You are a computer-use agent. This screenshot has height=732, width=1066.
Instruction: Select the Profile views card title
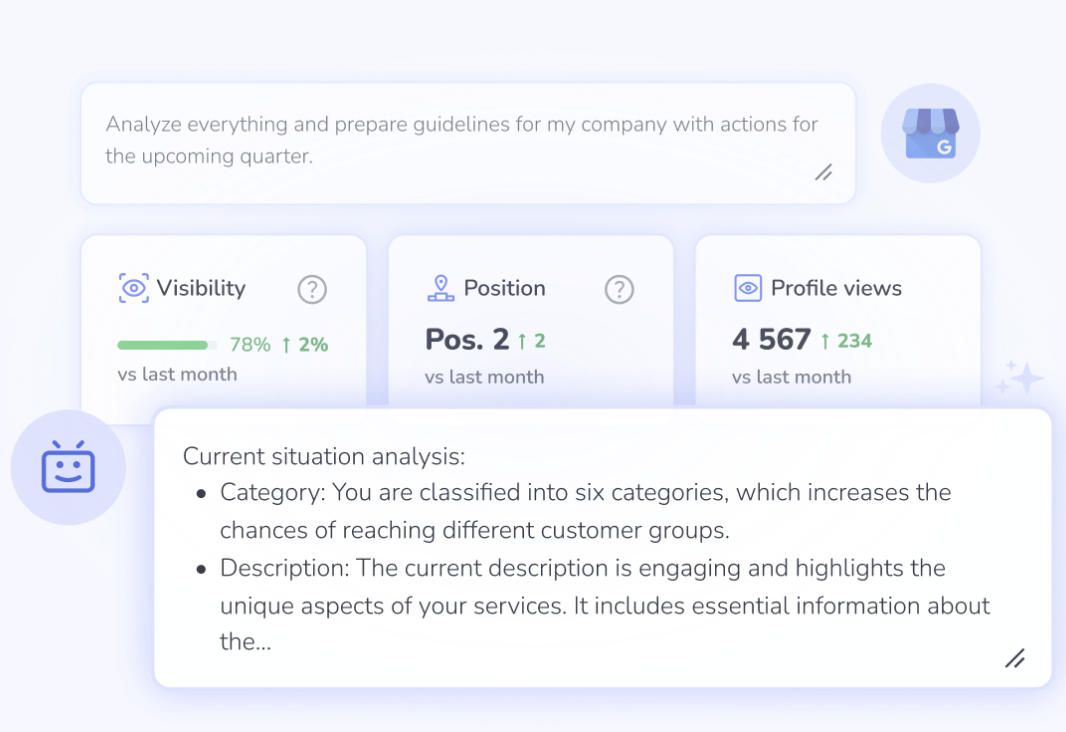click(836, 288)
